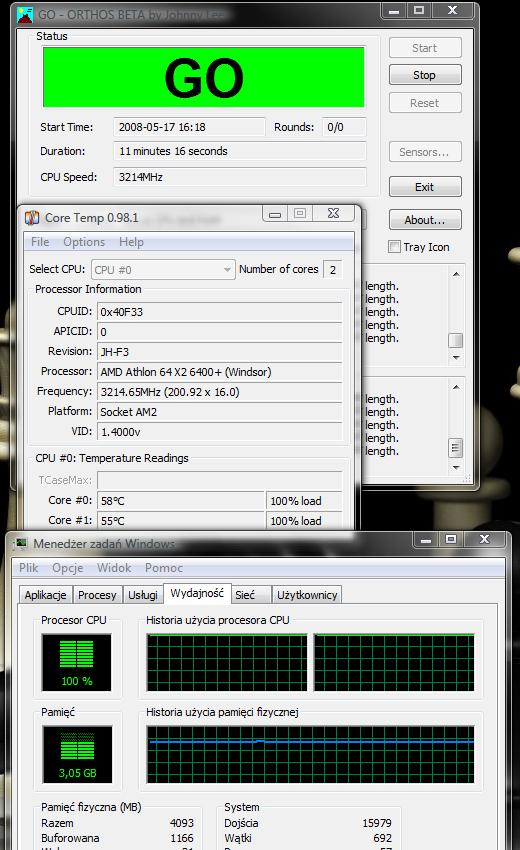Viewport: 520px width, 850px height.
Task: Click the Exit button in ORTHOS
Action: (x=425, y=186)
